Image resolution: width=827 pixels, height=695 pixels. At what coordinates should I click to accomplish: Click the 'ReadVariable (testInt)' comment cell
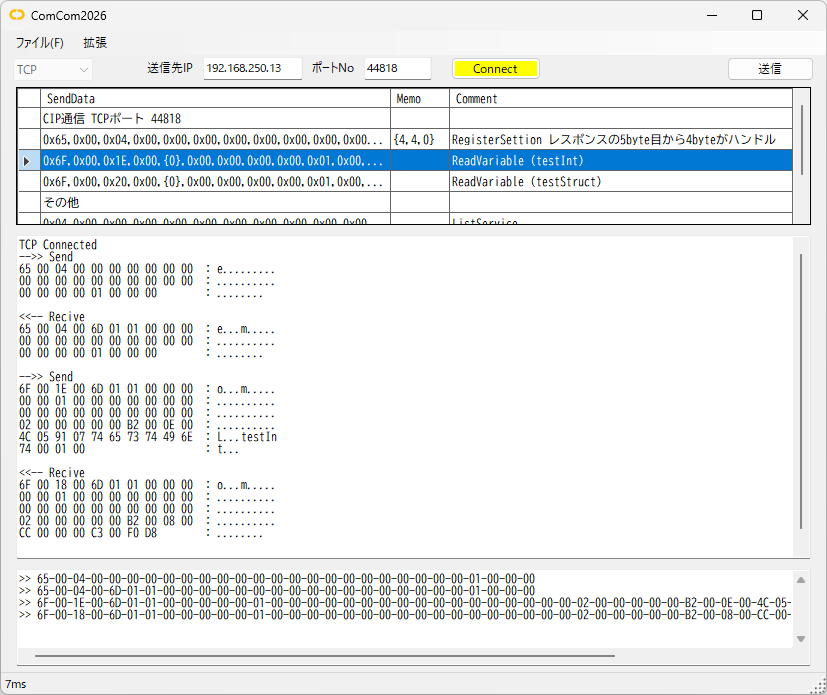click(x=621, y=161)
